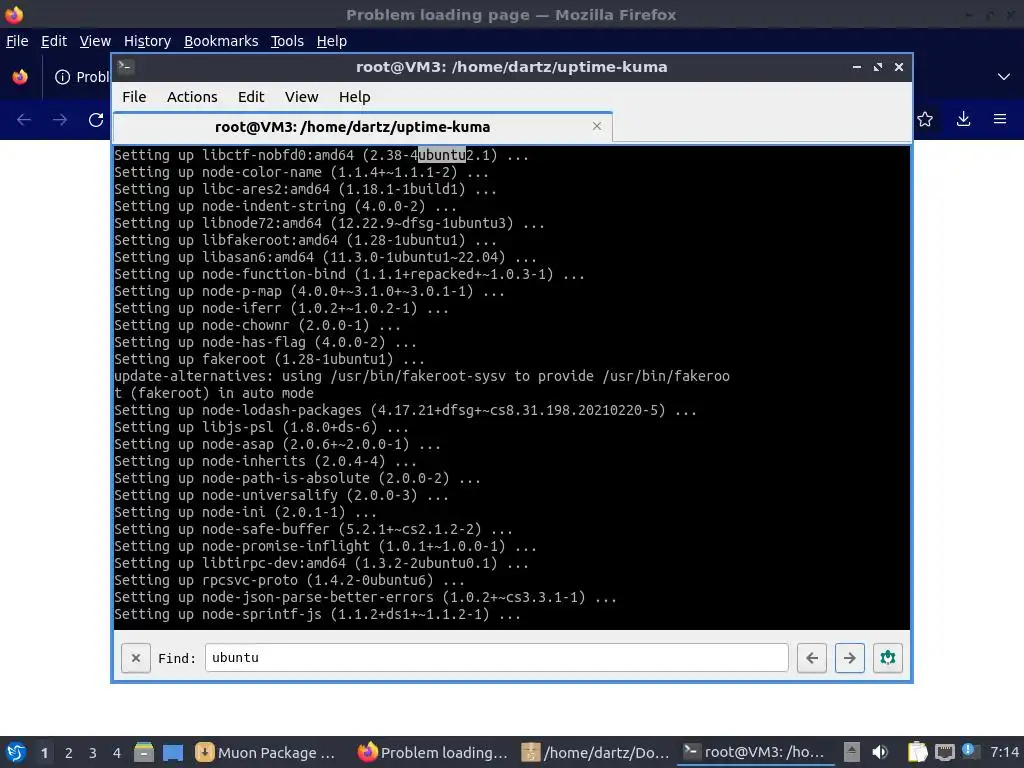Close the root@VM3 terminal tab
1024x768 pixels.
[x=596, y=126]
